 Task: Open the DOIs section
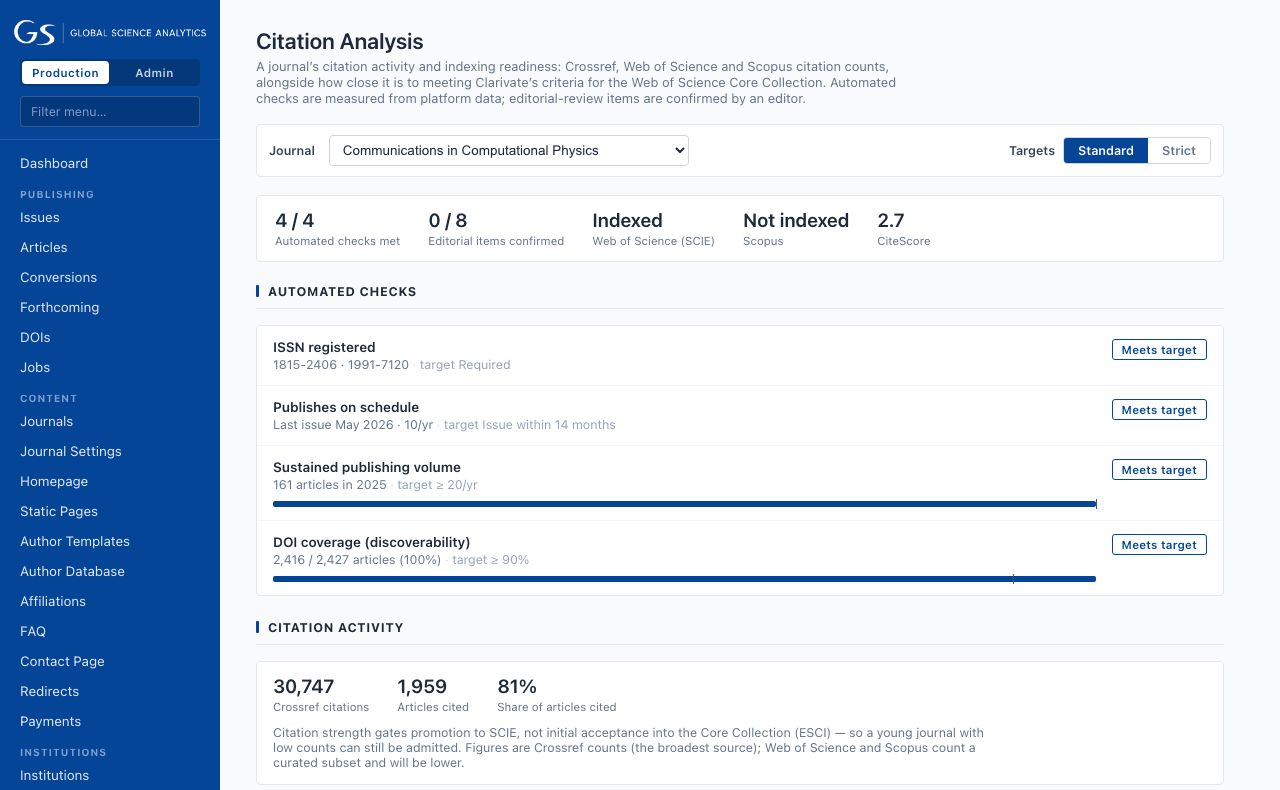[35, 337]
